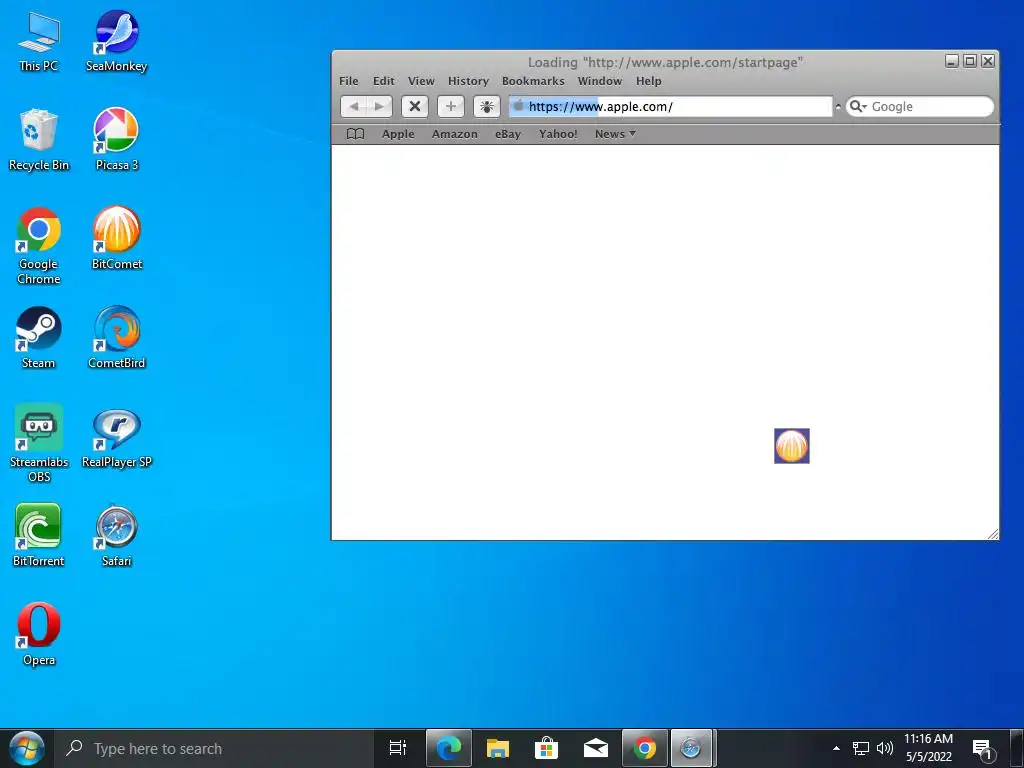This screenshot has width=1024, height=768.
Task: Open the Steam desktop shortcut
Action: click(39, 338)
